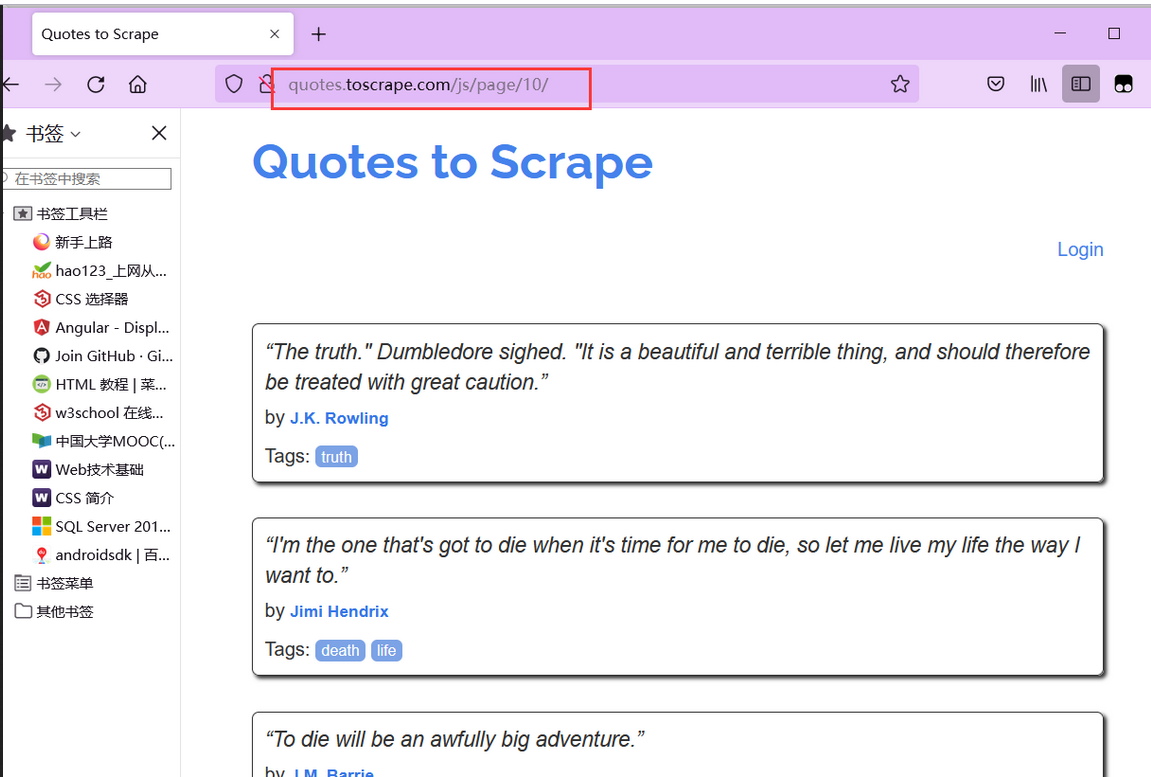Open a new tab with plus
The height and width of the screenshot is (777, 1151).
pyautogui.click(x=319, y=34)
